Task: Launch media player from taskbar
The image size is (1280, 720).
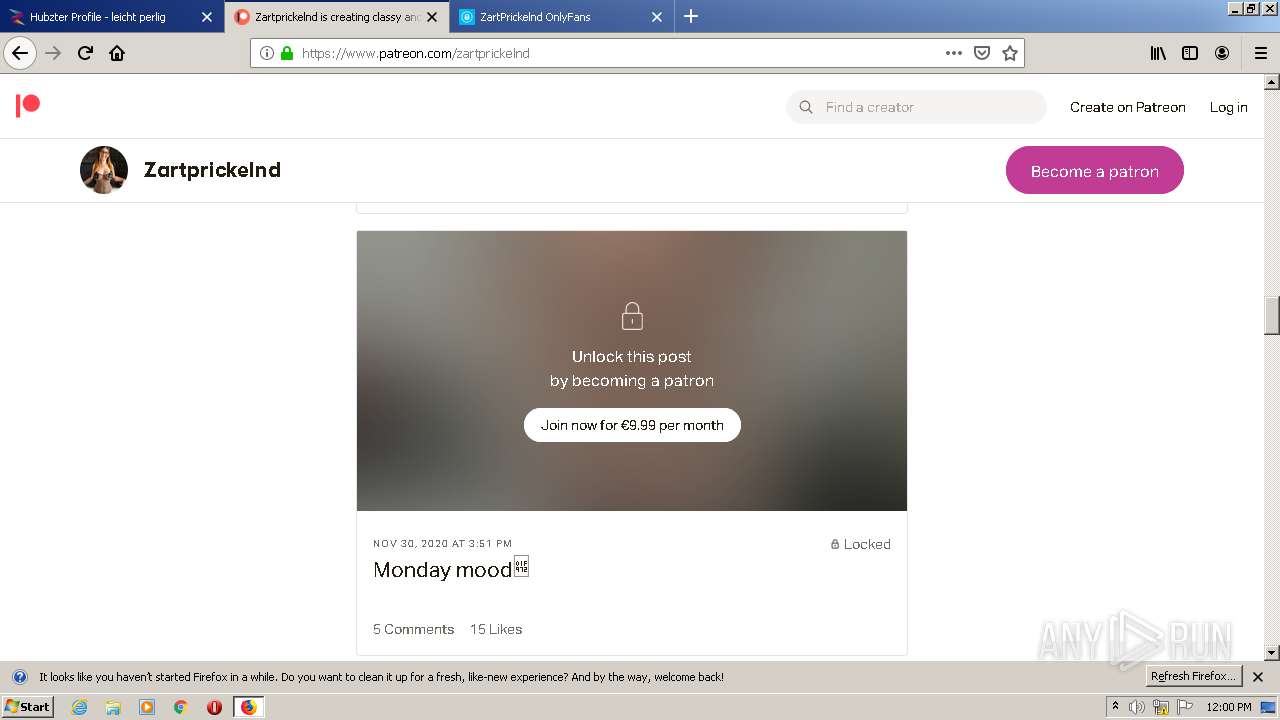Action: [x=147, y=707]
